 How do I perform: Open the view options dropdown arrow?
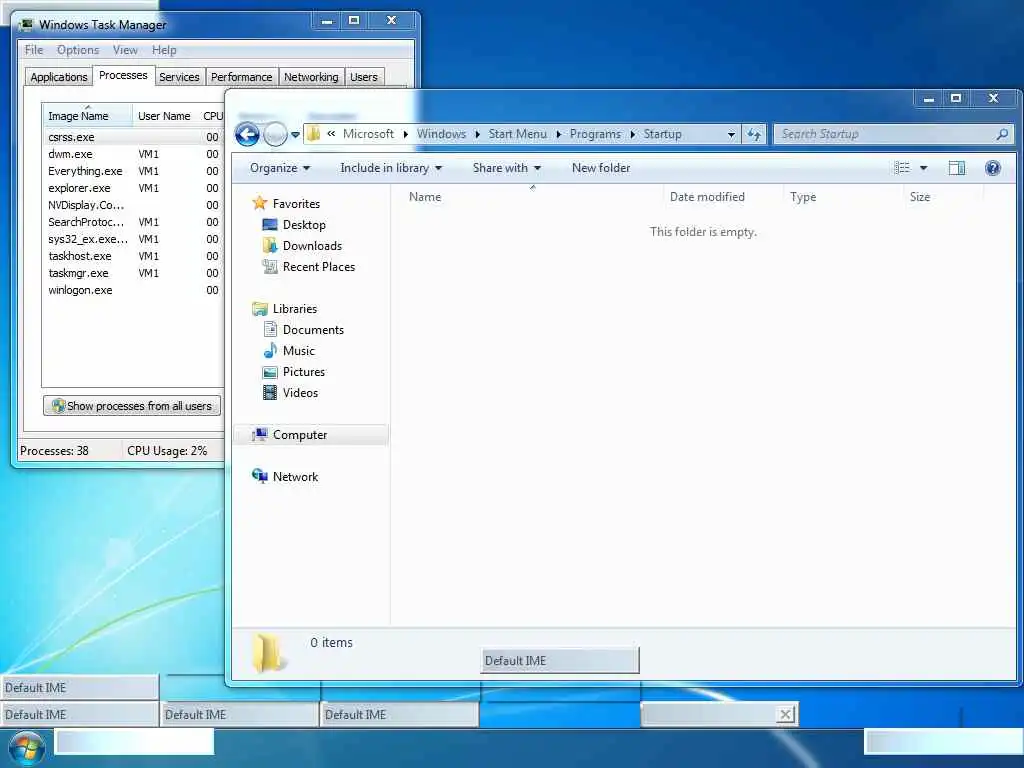click(x=923, y=168)
